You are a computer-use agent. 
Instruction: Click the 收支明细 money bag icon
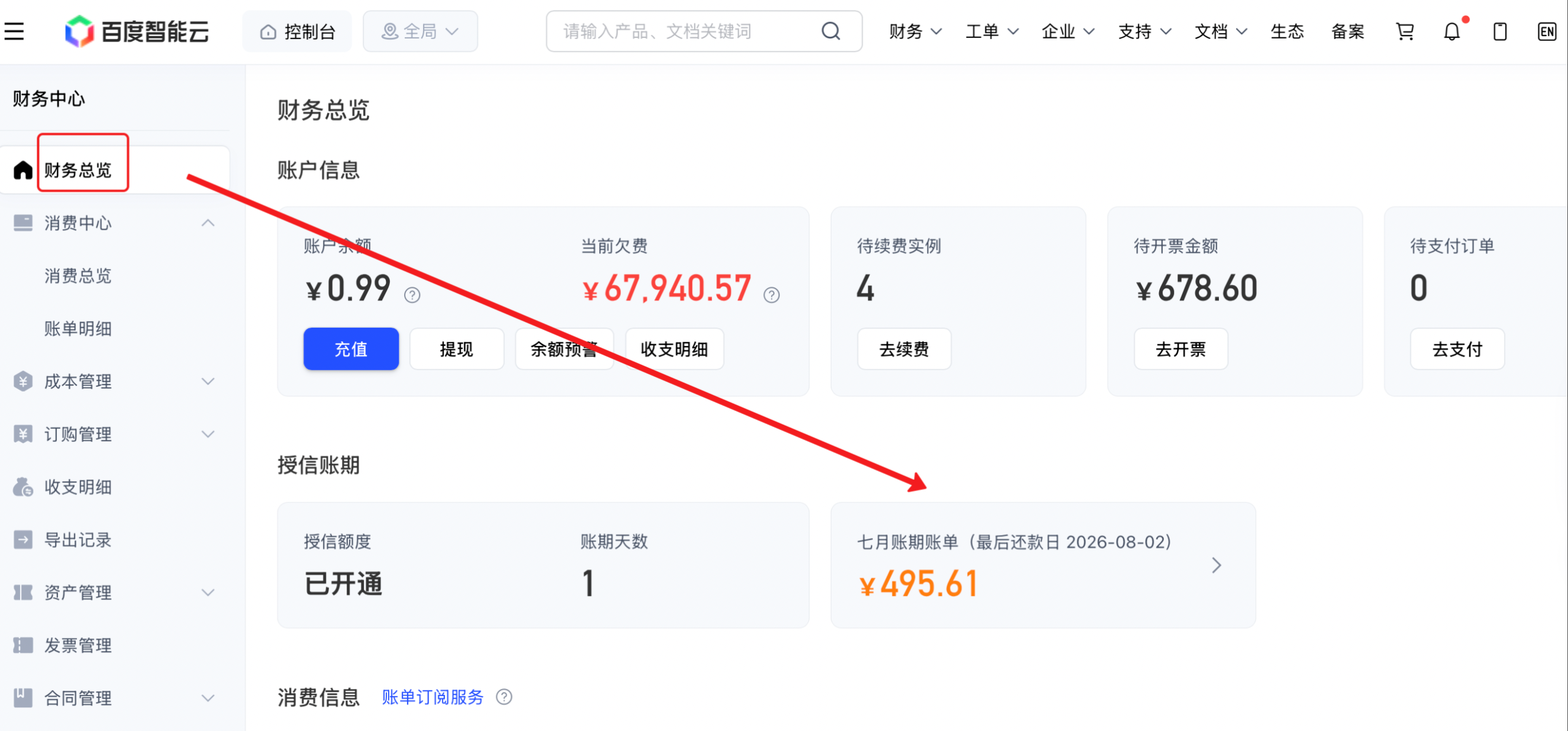[x=23, y=487]
